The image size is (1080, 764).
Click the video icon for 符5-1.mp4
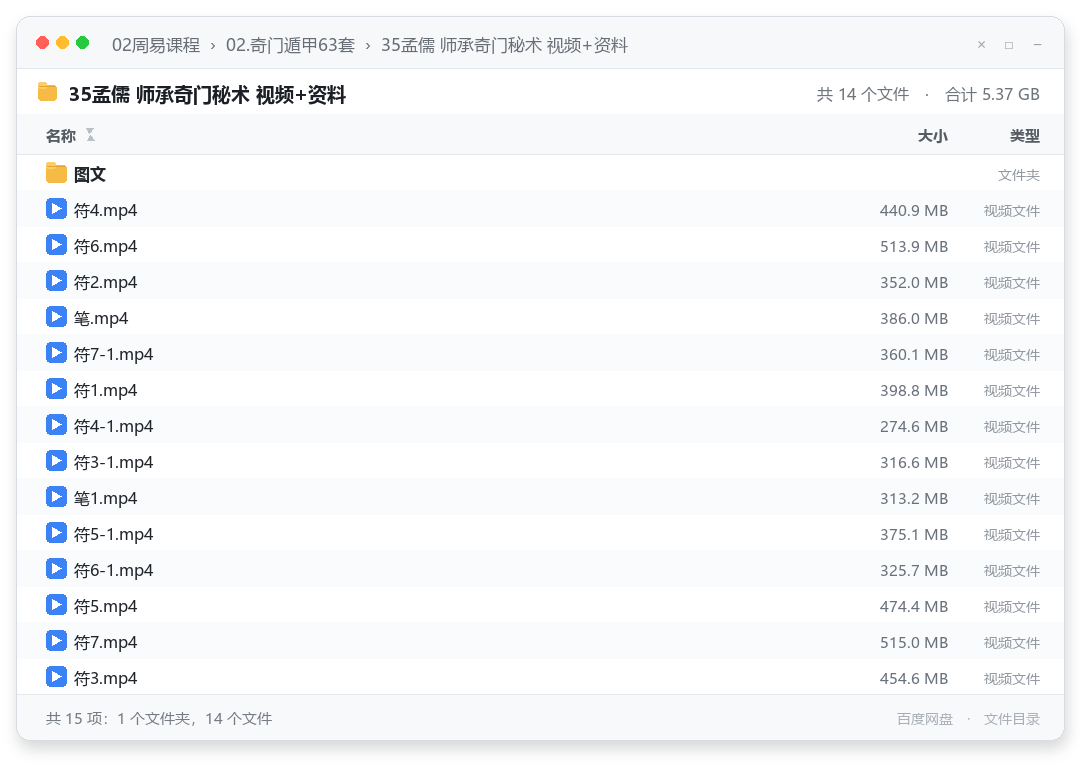click(x=56, y=533)
